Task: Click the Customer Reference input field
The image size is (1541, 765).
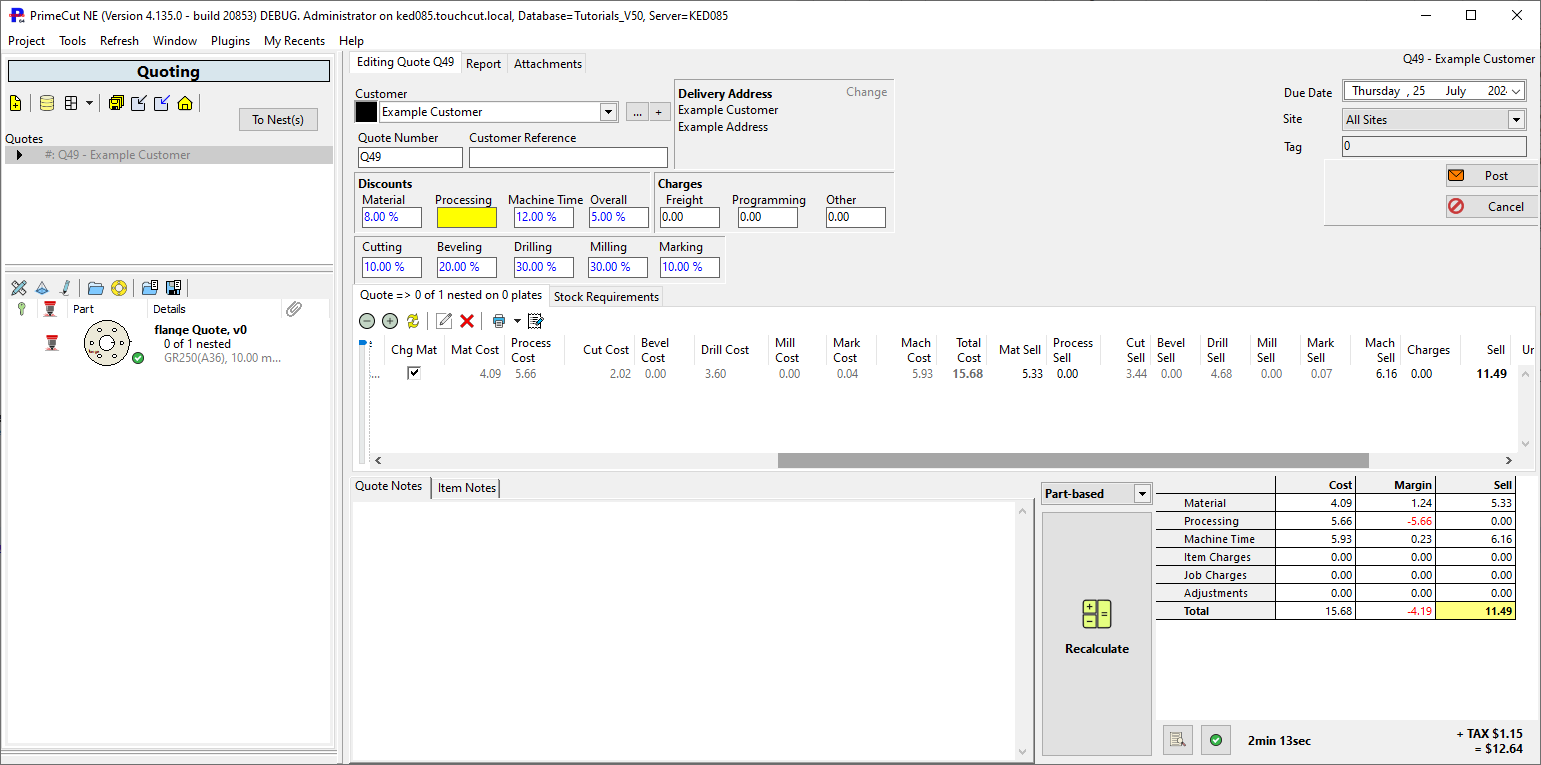Action: click(x=568, y=158)
